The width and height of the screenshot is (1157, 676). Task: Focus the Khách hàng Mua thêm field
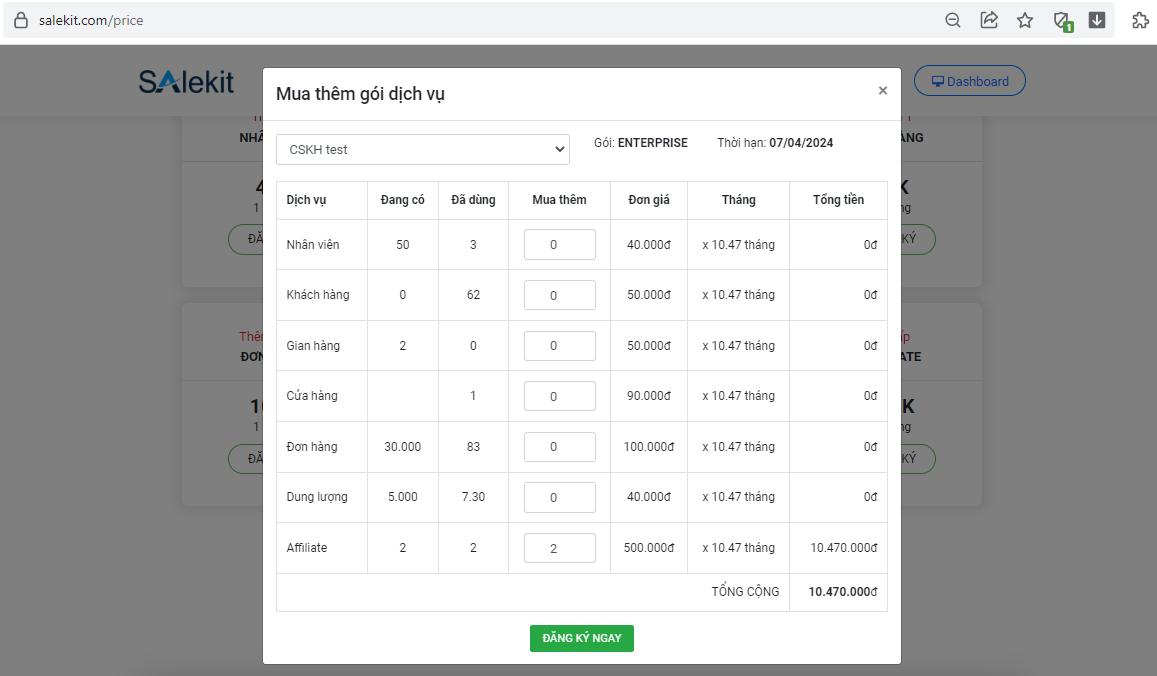pos(559,295)
